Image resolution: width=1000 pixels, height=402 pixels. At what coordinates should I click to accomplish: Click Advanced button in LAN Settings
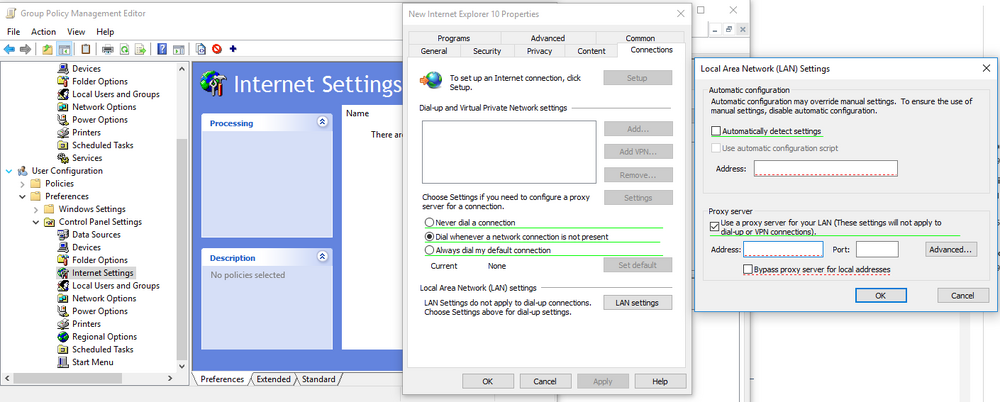tap(950, 249)
